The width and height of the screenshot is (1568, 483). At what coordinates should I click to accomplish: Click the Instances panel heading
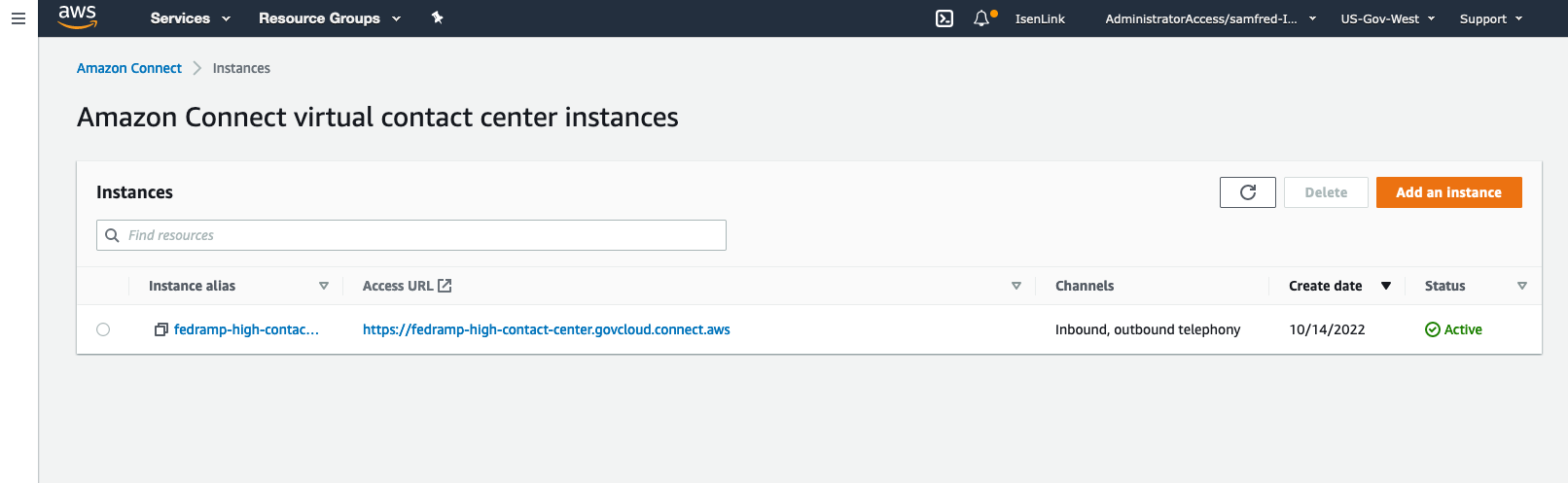[x=134, y=192]
